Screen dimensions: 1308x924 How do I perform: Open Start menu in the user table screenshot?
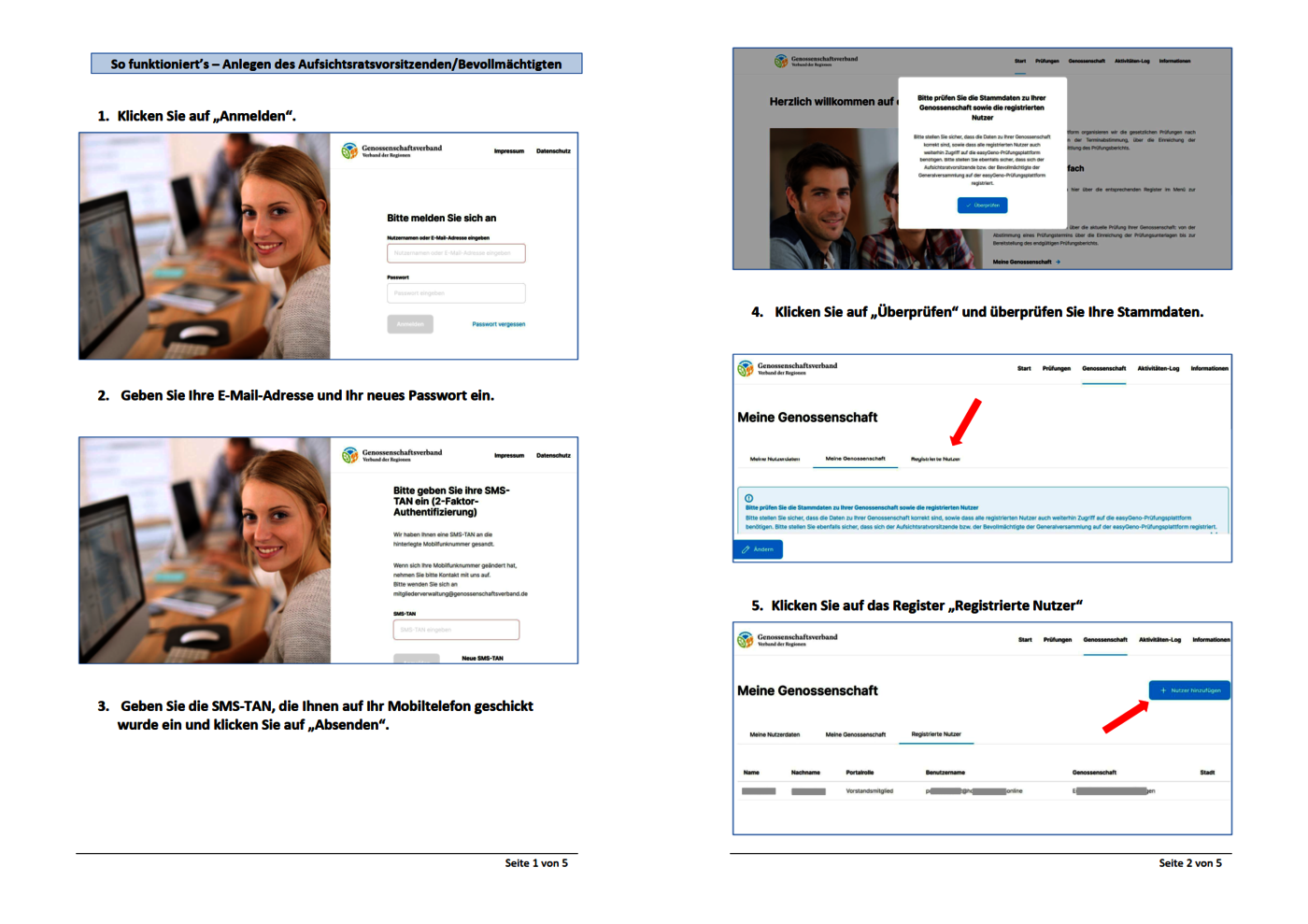point(1025,640)
